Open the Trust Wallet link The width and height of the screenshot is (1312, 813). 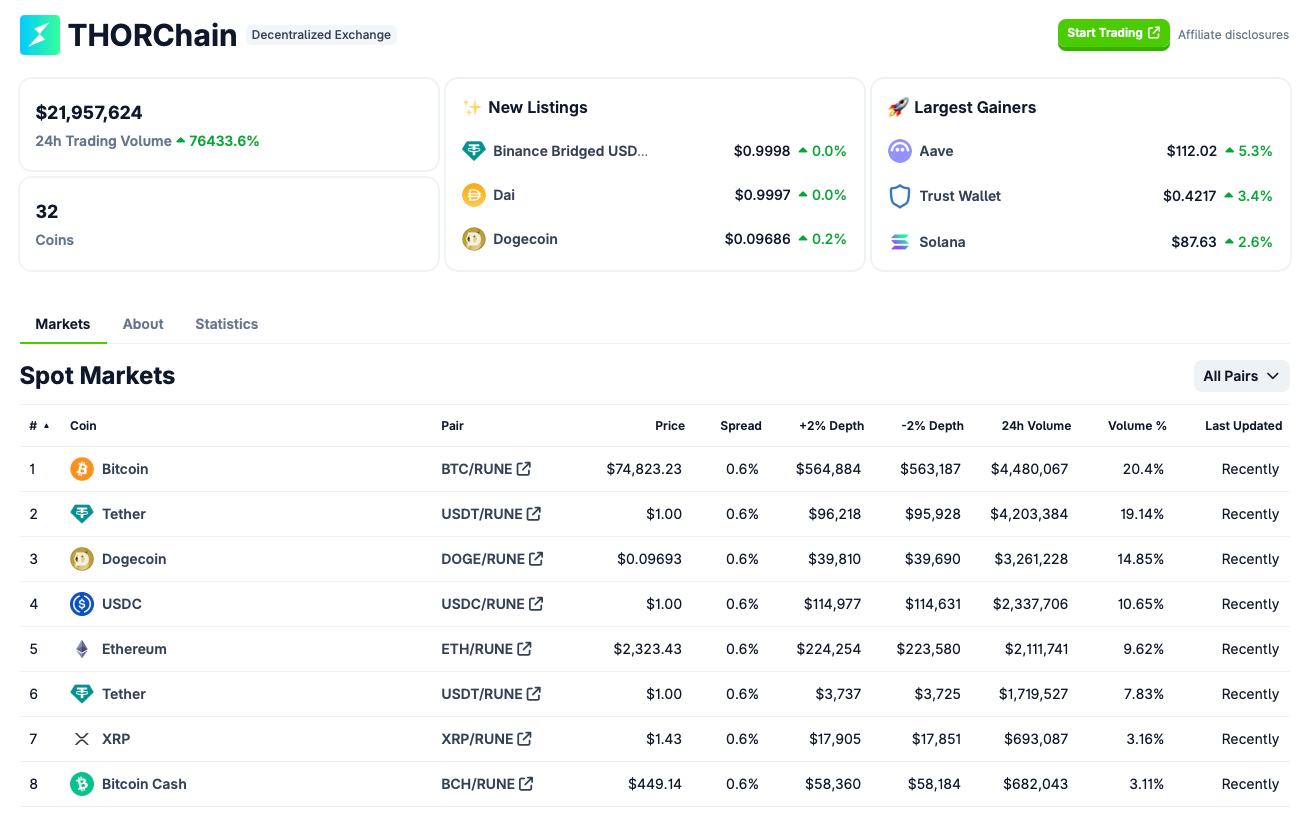(x=960, y=196)
